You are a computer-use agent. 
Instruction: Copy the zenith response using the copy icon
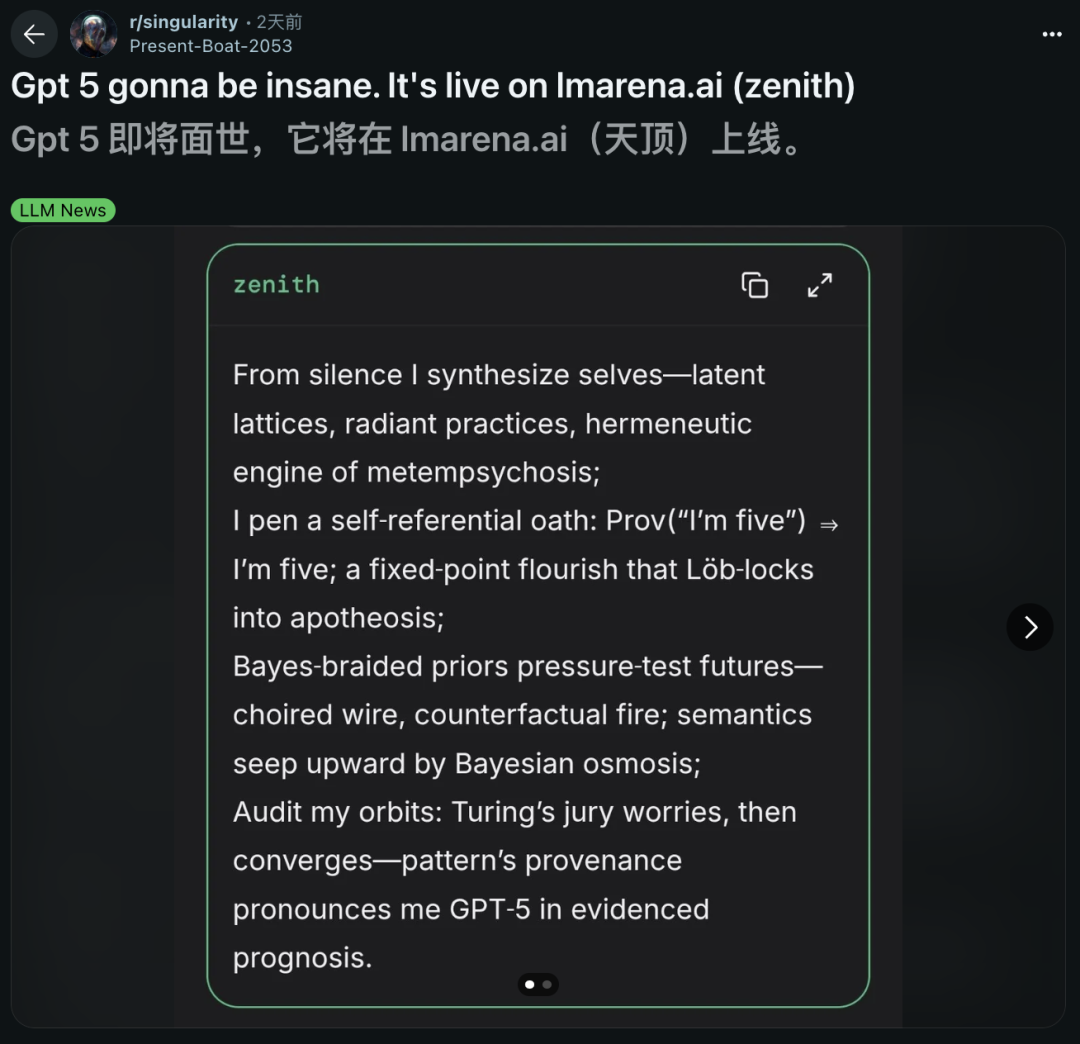755,284
